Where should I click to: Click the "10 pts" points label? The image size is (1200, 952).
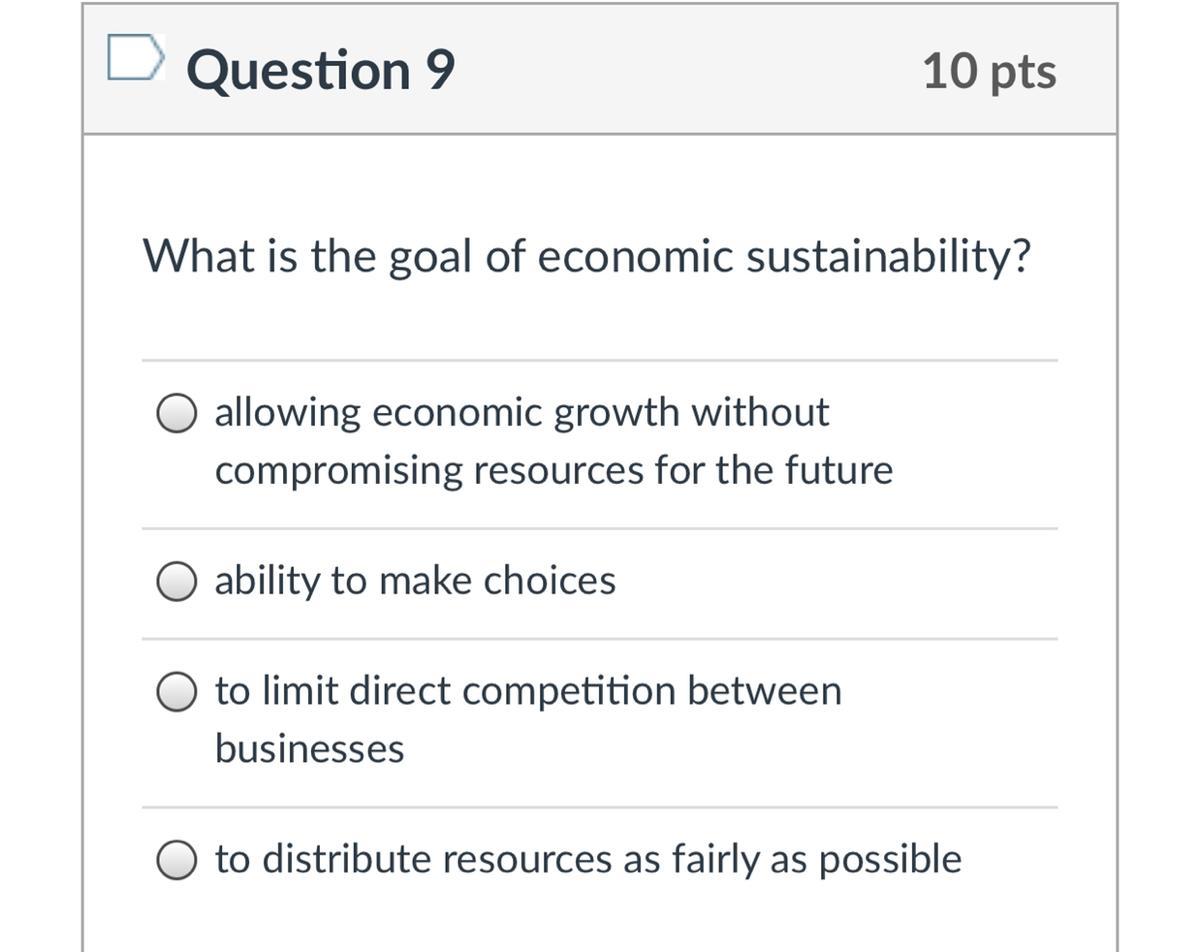pos(988,71)
